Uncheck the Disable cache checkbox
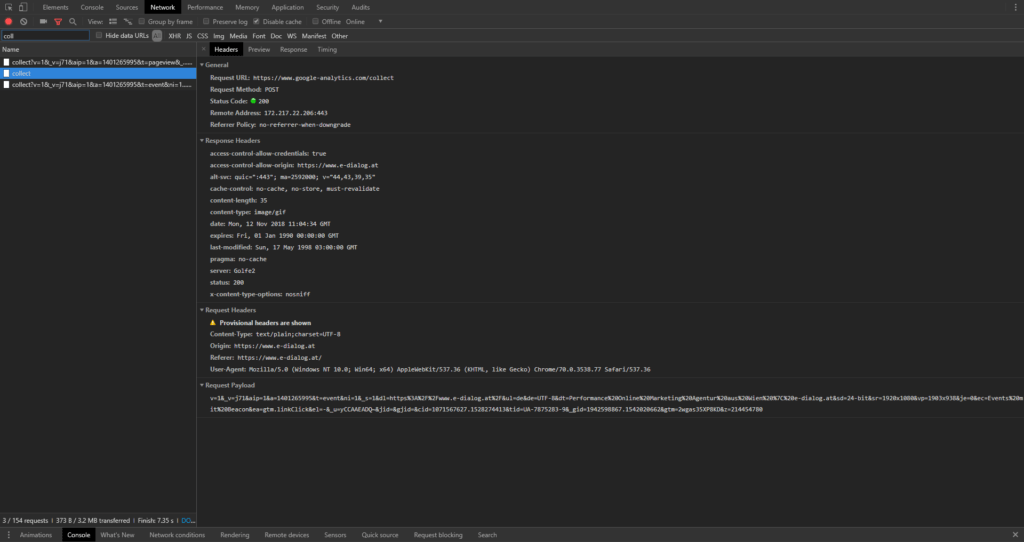 (256, 21)
